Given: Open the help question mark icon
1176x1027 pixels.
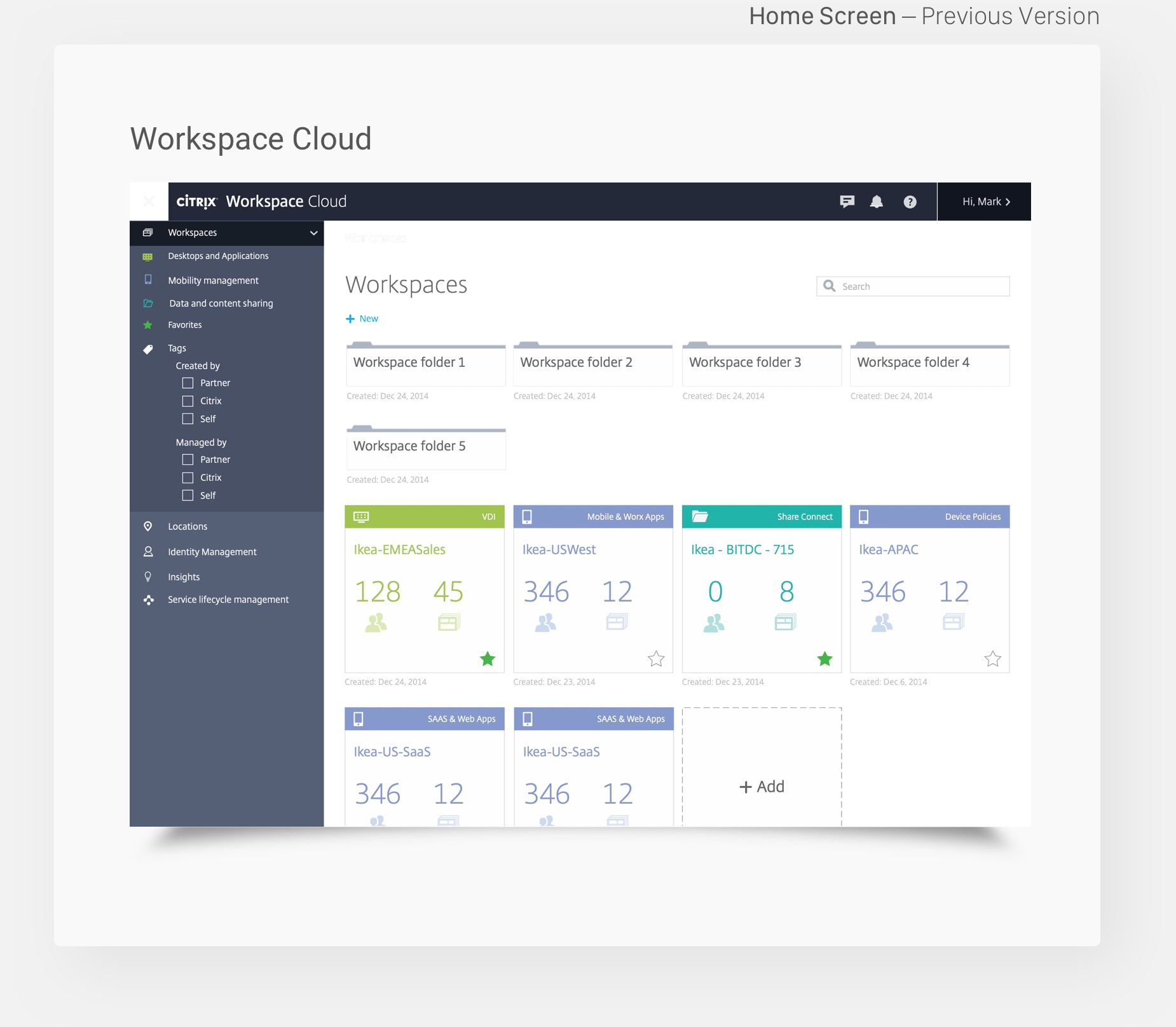Looking at the screenshot, I should 910,202.
